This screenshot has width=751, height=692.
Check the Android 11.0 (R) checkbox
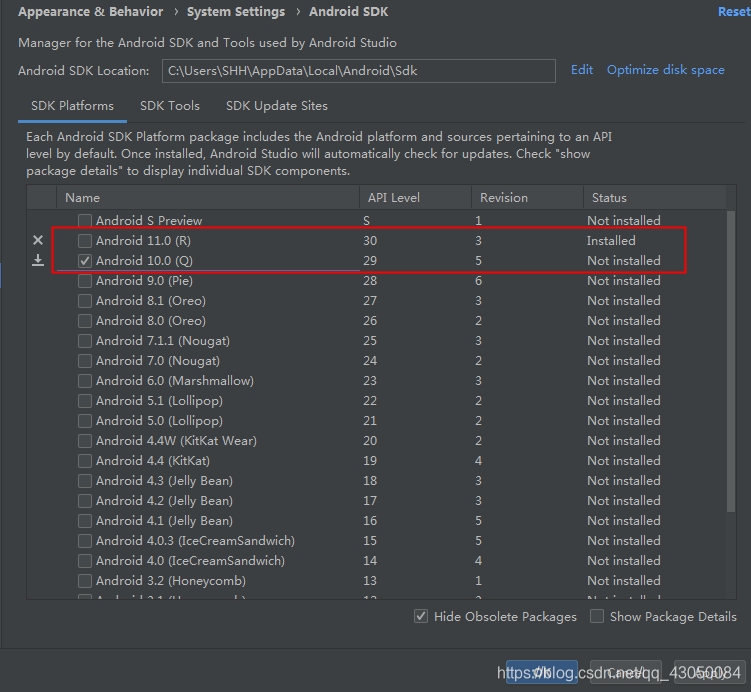point(85,240)
